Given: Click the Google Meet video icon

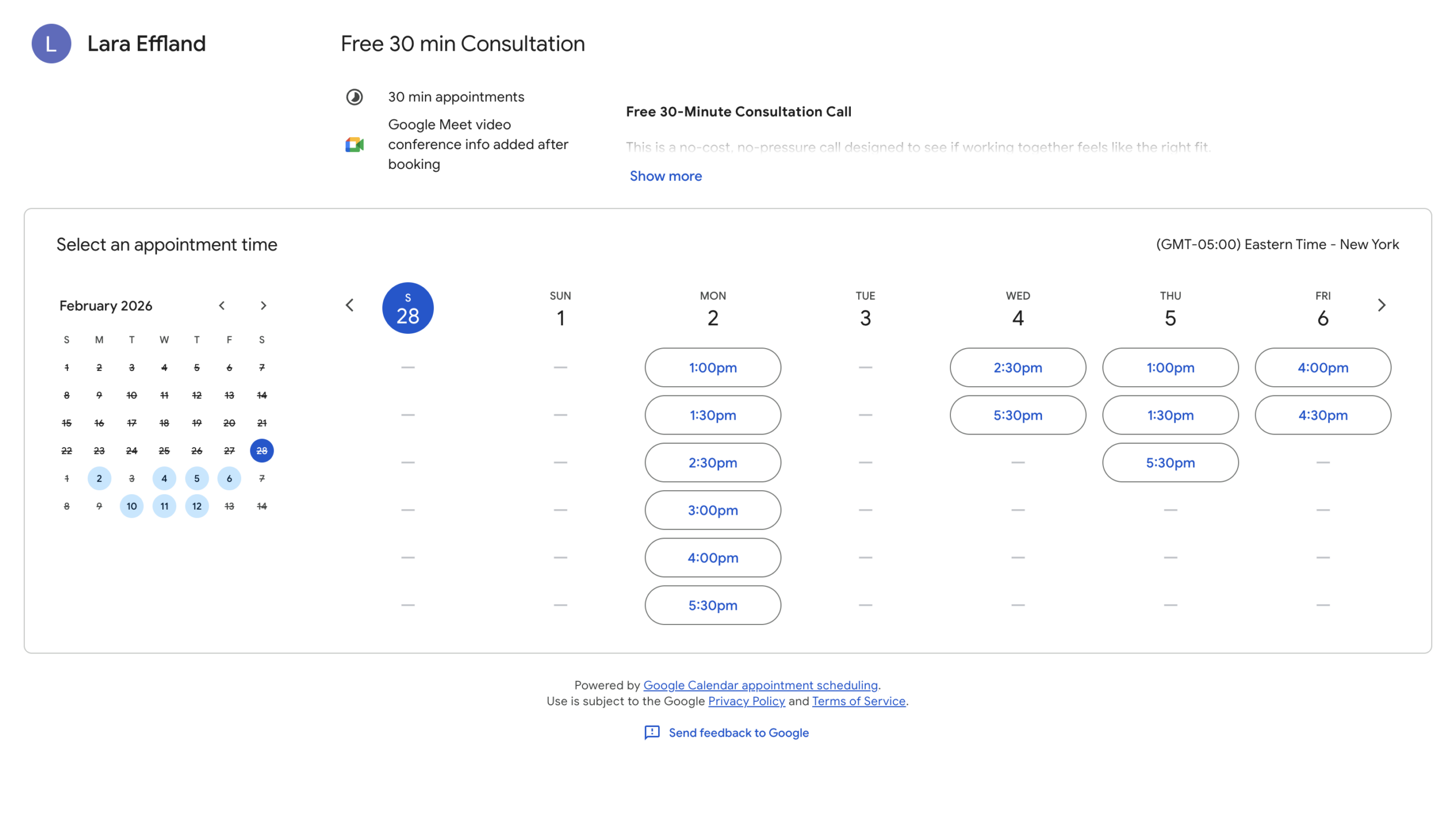Looking at the screenshot, I should [x=354, y=144].
